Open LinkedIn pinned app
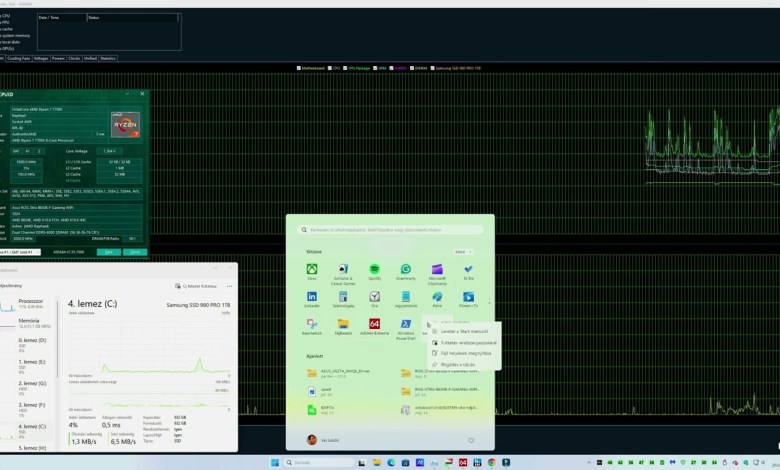This screenshot has width=780, height=470. (x=312, y=298)
